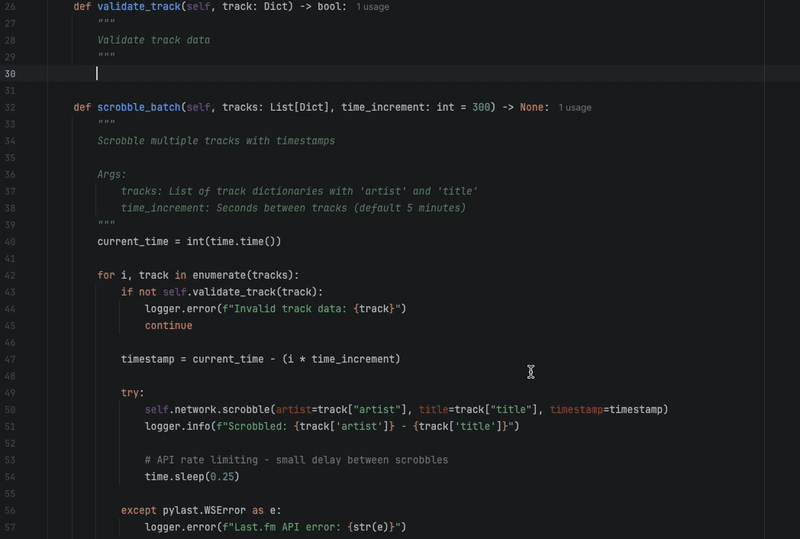This screenshot has width=800, height=539.
Task: Click 'time_increment' inside the parentheses on line 47
Action: coord(353,359)
